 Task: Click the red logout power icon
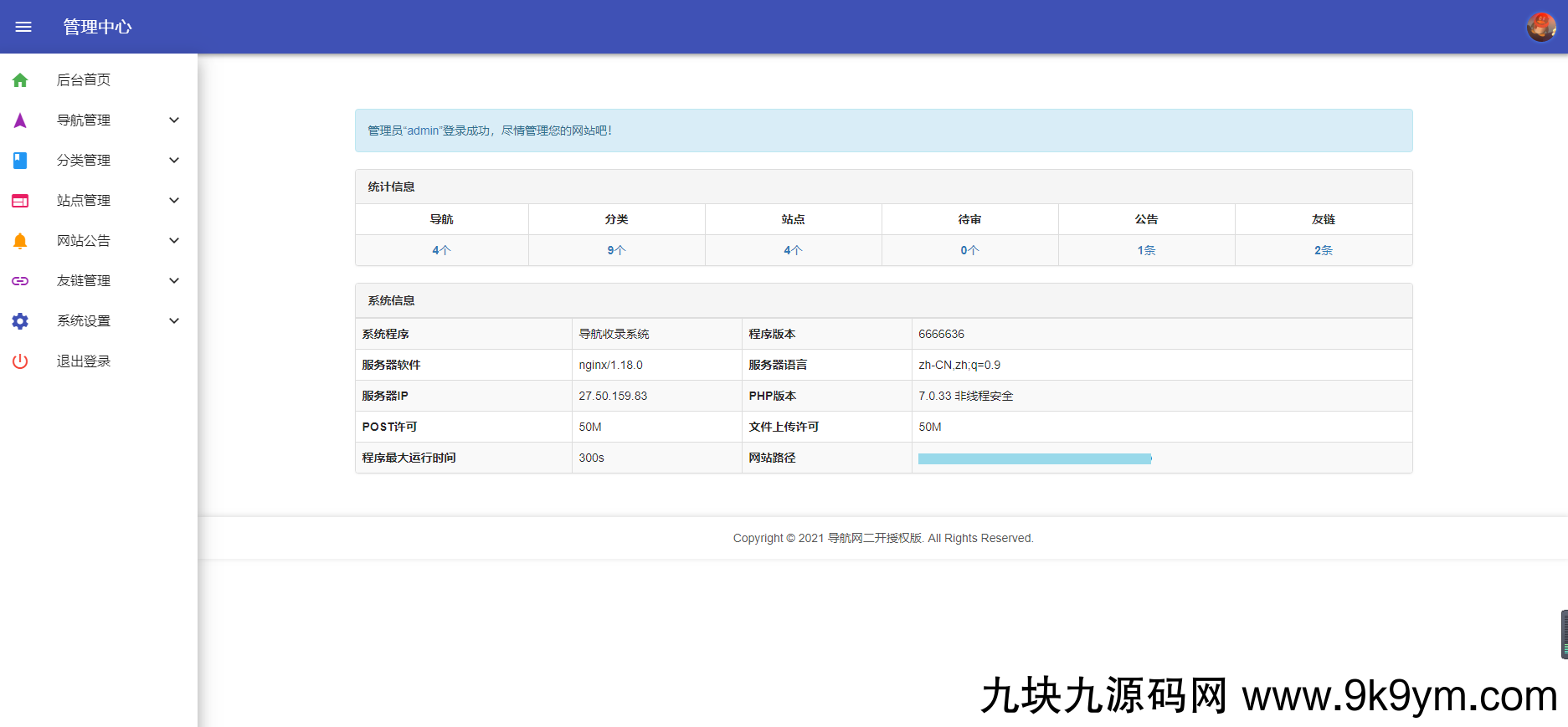coord(20,361)
